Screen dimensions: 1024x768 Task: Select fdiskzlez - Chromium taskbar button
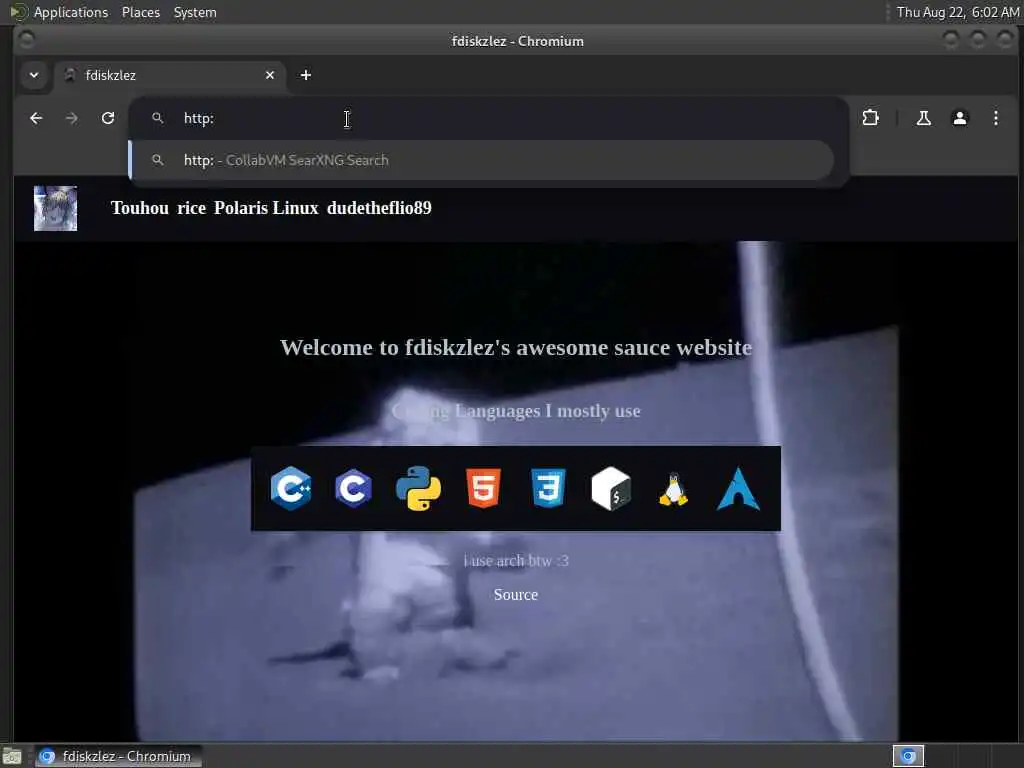(x=118, y=756)
